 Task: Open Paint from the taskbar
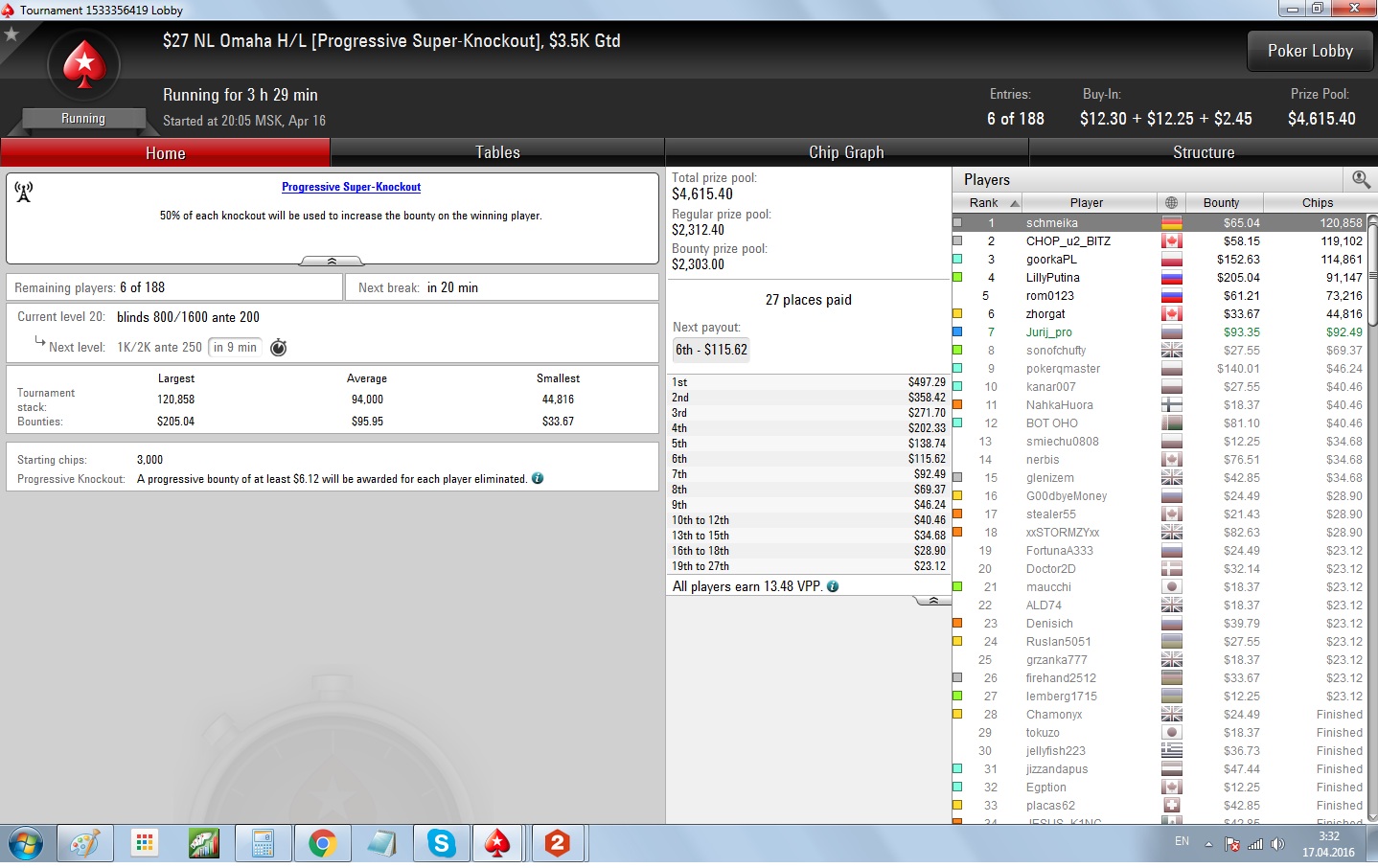tap(85, 844)
